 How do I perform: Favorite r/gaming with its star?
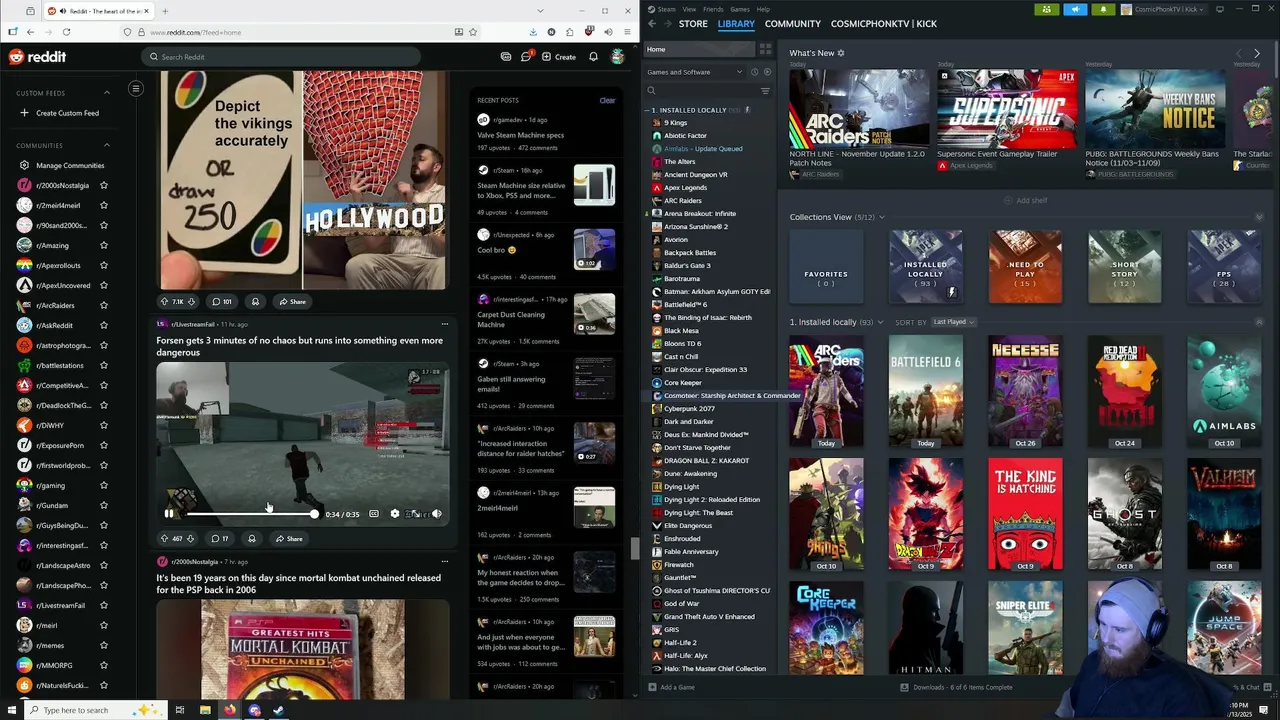tap(103, 485)
